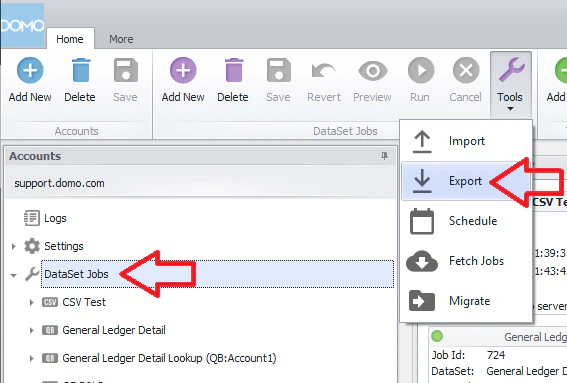
Task: Expand the General Ledger Detail node
Action: pos(31,330)
